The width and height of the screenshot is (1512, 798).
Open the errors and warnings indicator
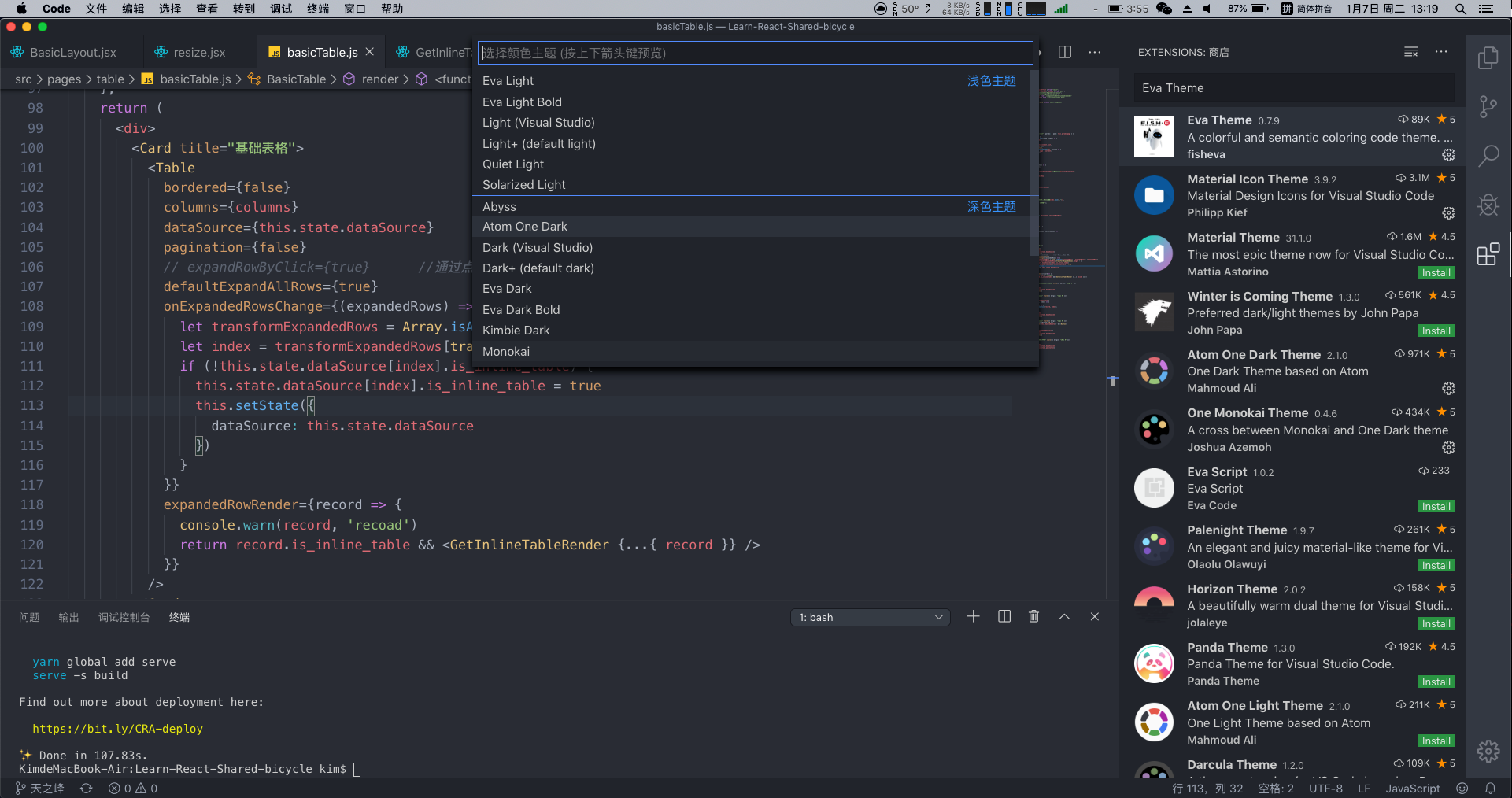[x=133, y=788]
